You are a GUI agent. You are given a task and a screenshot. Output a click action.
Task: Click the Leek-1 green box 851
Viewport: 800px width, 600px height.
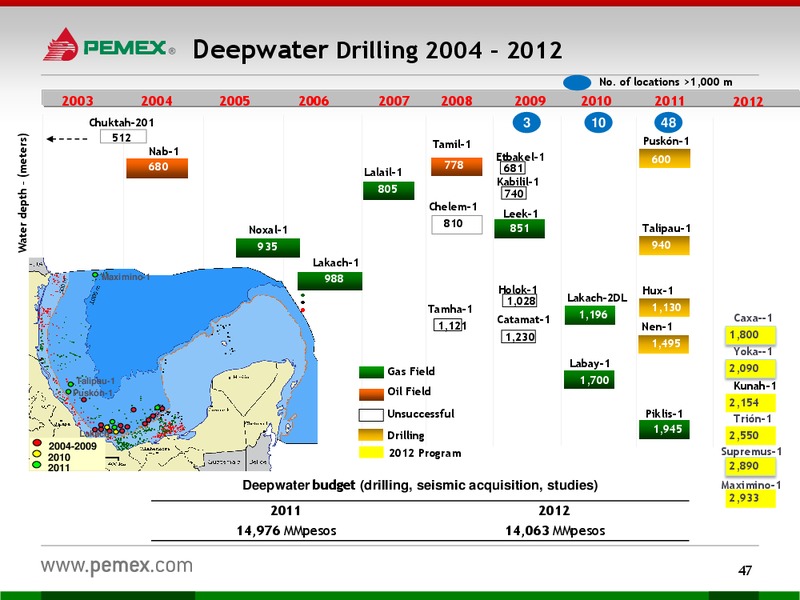[519, 229]
